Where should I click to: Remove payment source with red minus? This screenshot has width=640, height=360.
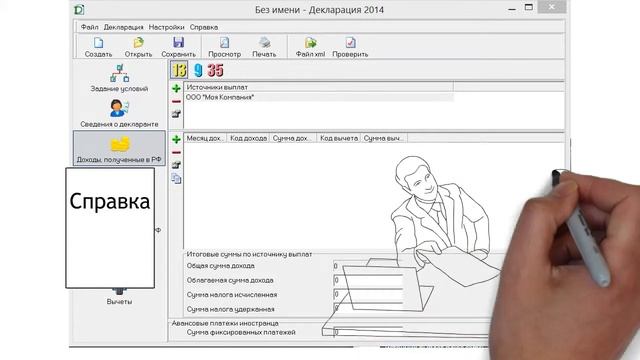[176, 101]
